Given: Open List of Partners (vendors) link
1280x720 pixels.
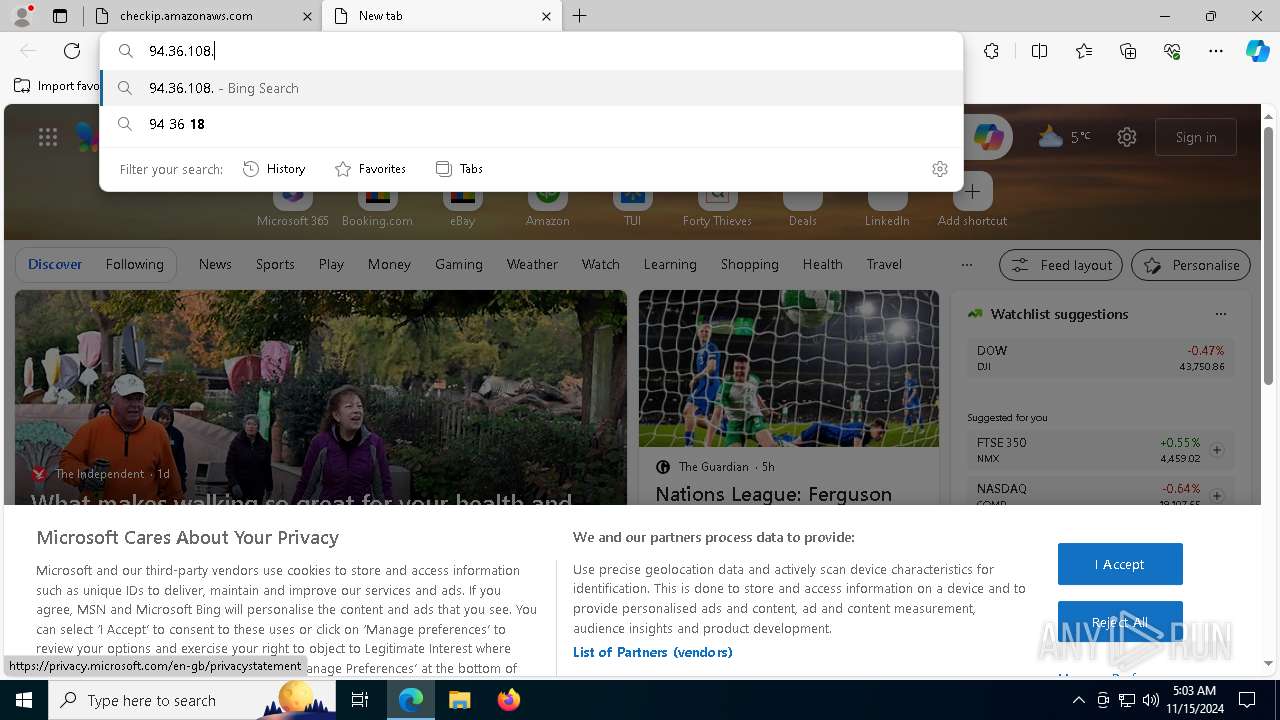Looking at the screenshot, I should tap(652, 652).
